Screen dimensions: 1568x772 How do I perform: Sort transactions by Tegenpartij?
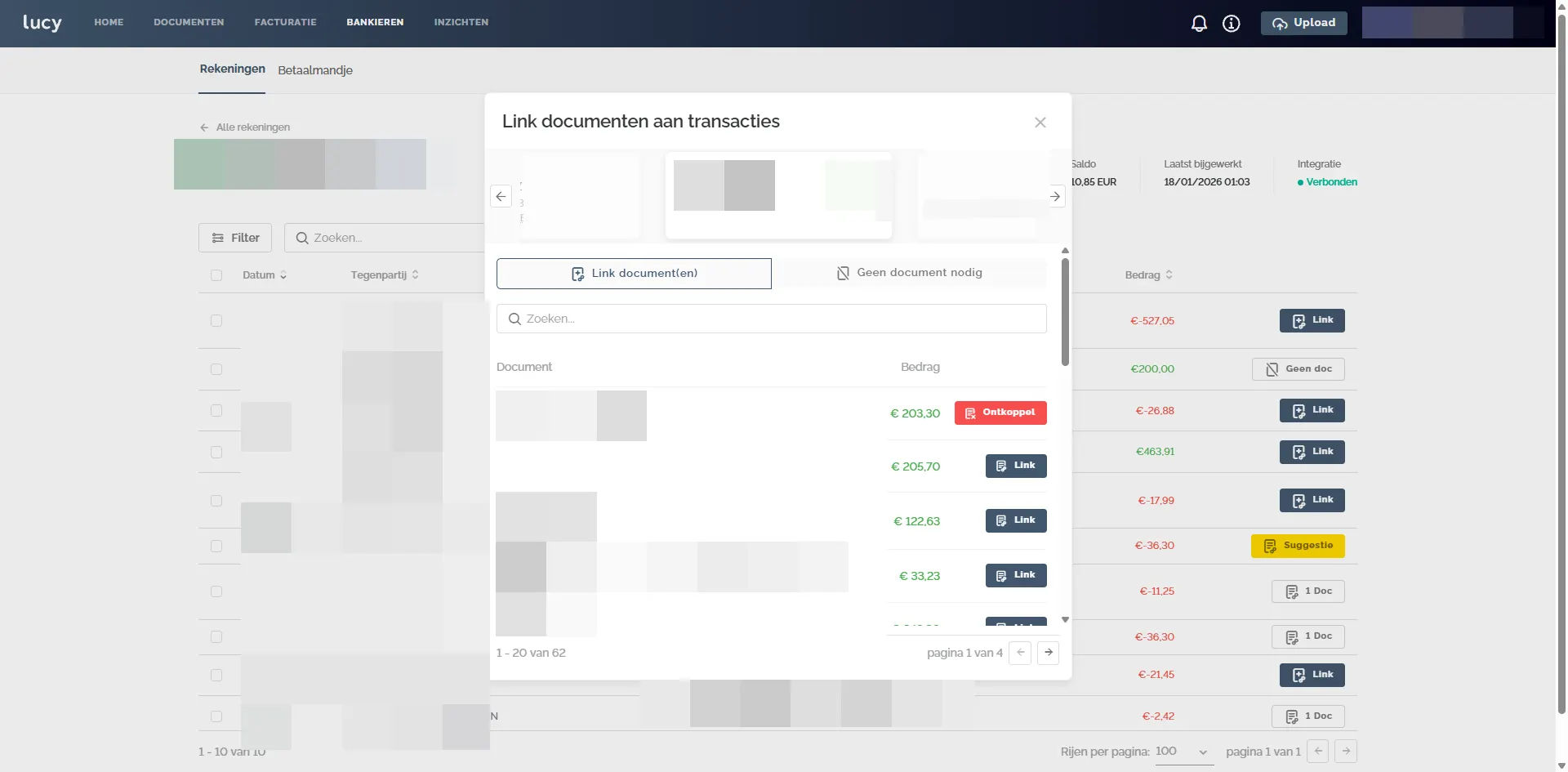tap(385, 275)
